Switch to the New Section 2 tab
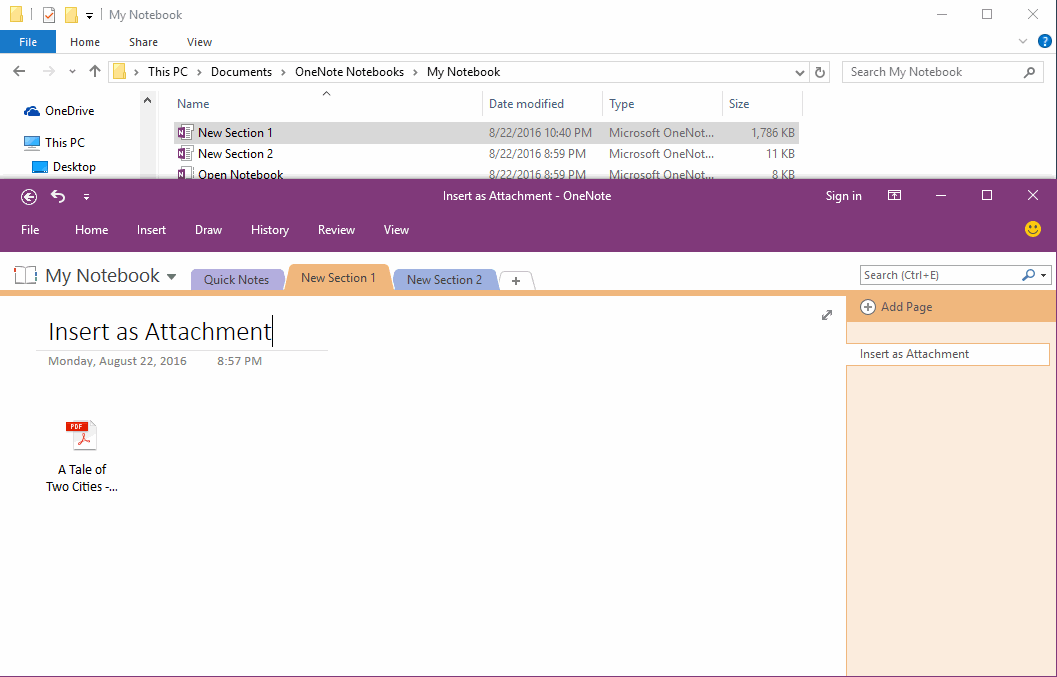Screen dimensions: 1057x677 click(x=444, y=280)
